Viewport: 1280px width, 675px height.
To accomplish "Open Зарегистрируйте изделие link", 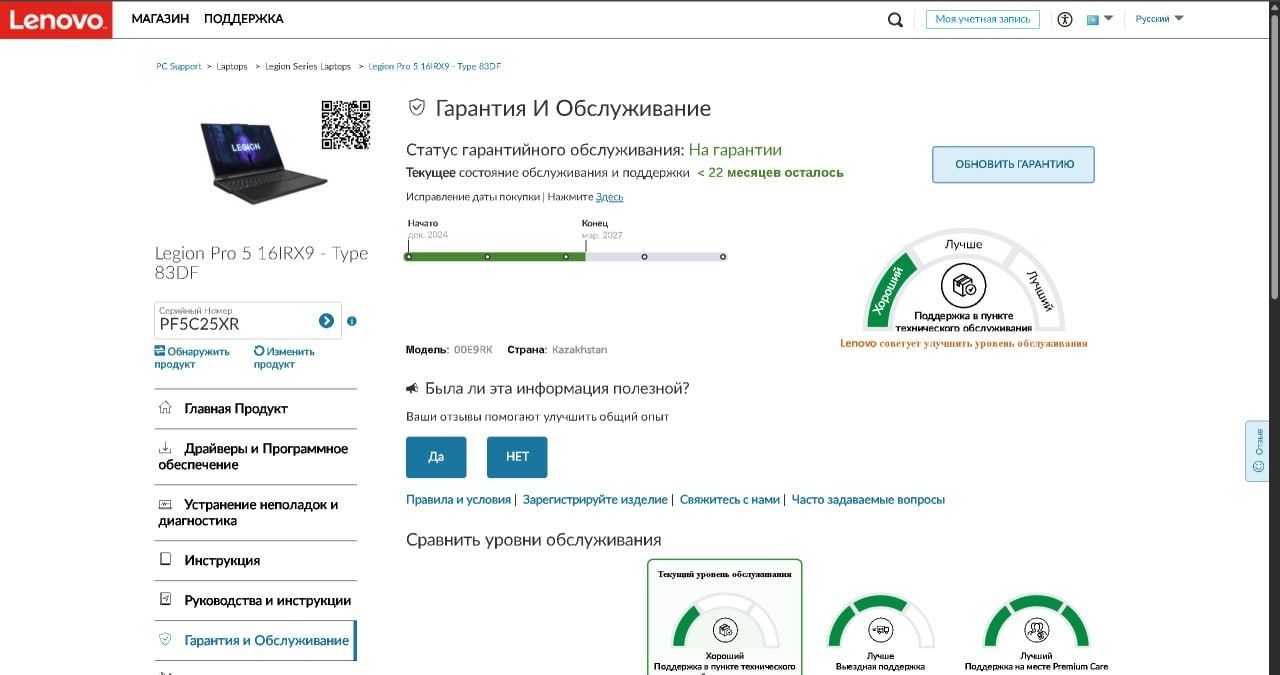I will pos(595,500).
